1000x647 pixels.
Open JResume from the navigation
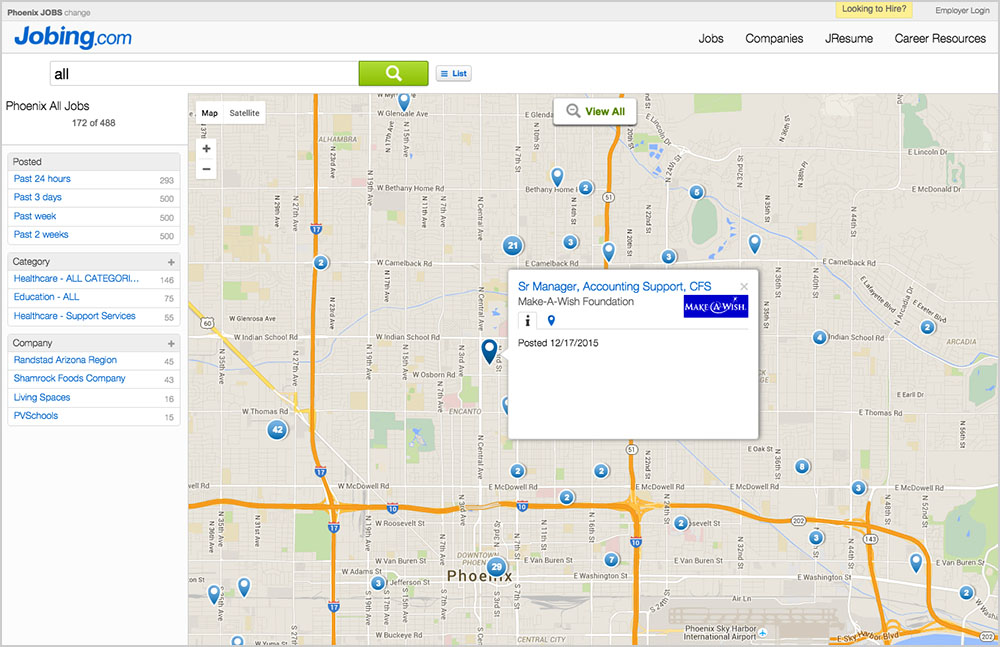[849, 38]
